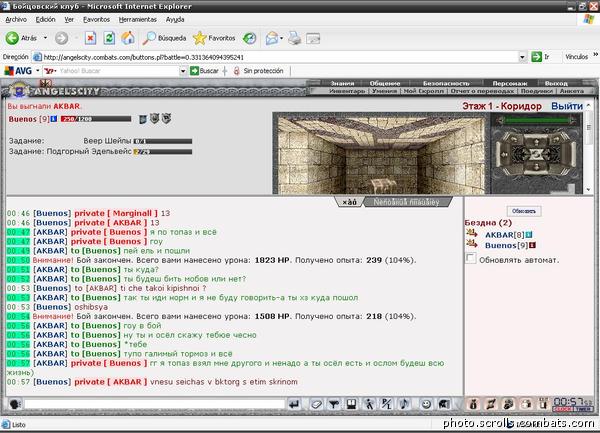
Task: Open the address bar dropdown arrow
Action: [522, 57]
